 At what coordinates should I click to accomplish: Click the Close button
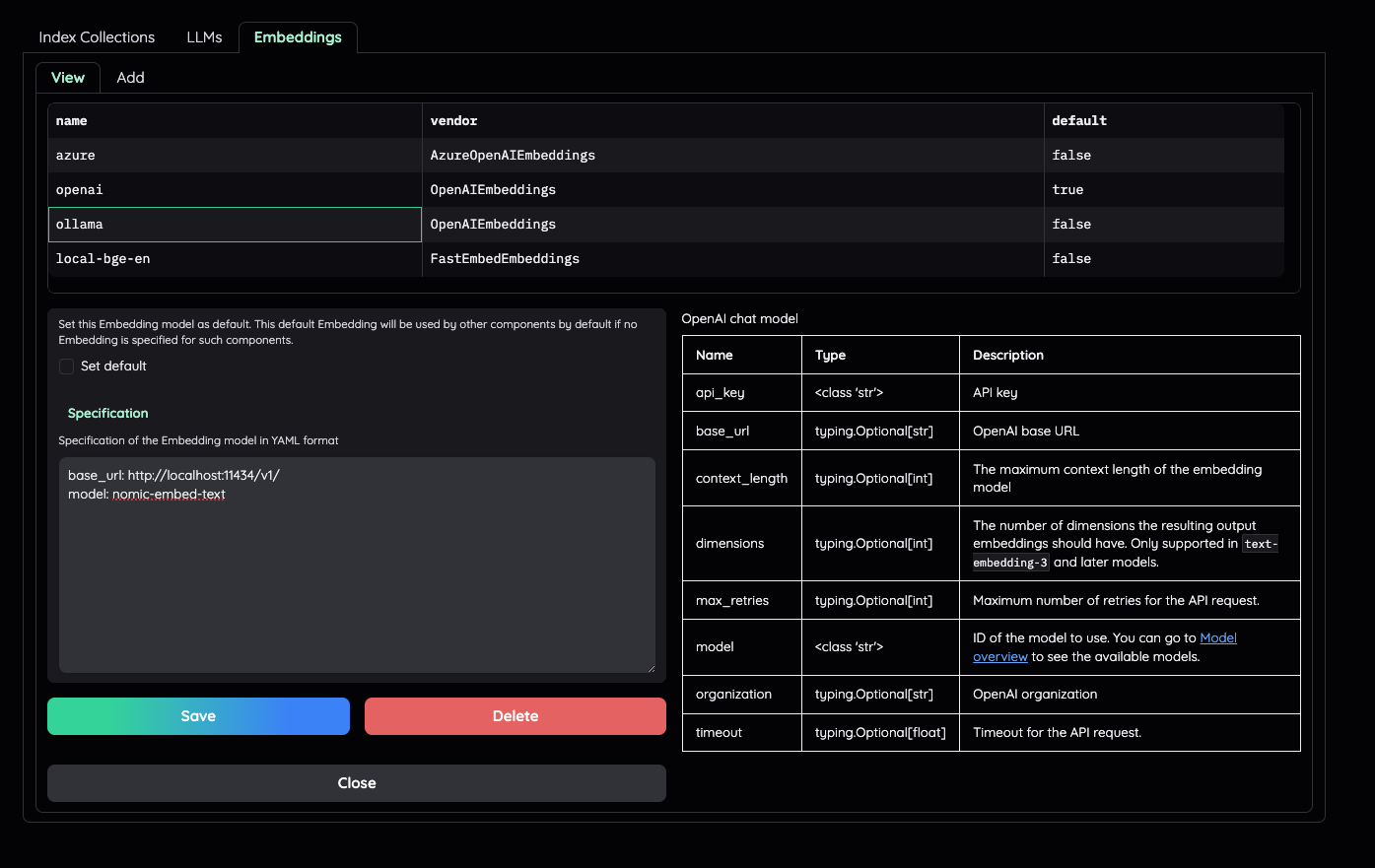(356, 783)
